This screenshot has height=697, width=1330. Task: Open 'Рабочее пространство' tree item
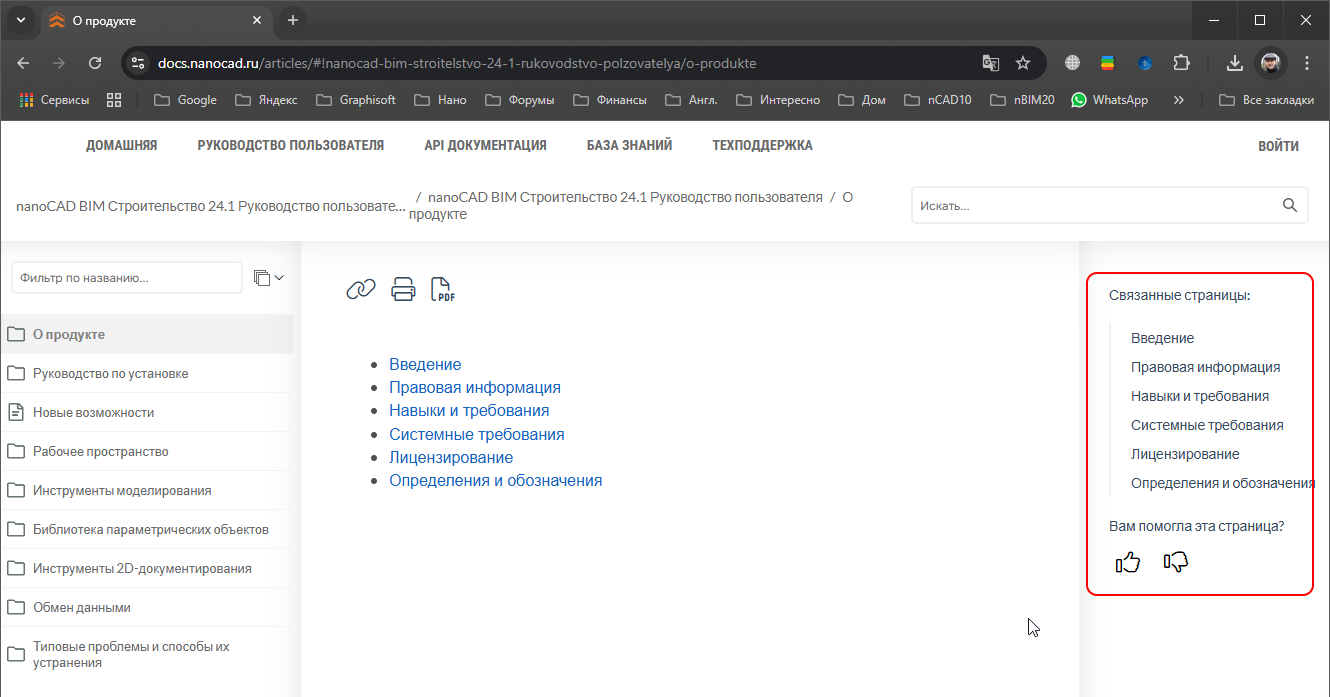[x=146, y=451]
